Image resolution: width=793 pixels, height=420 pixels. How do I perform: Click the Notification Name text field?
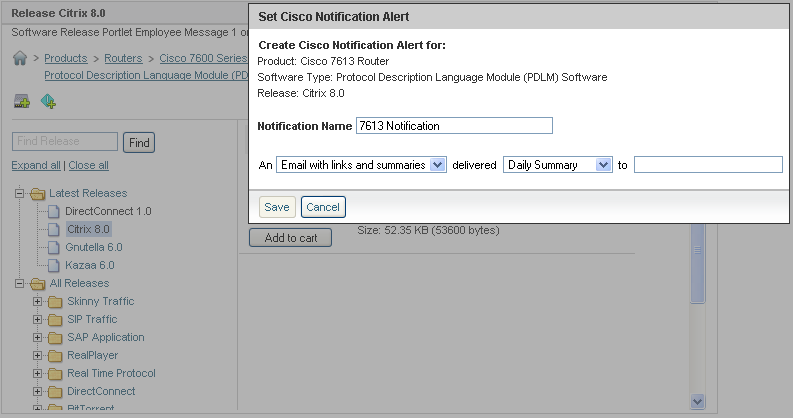[454, 125]
